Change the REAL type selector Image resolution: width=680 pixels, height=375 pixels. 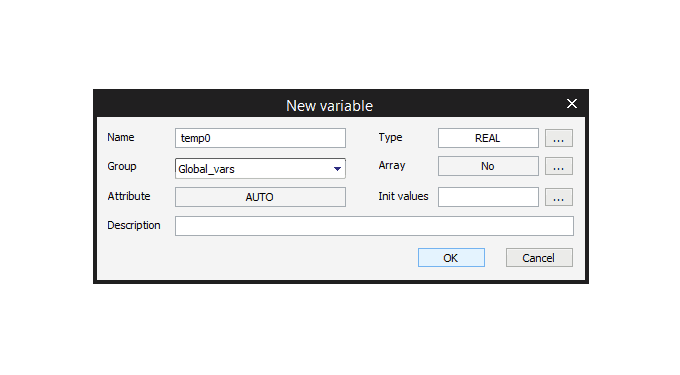click(x=488, y=138)
